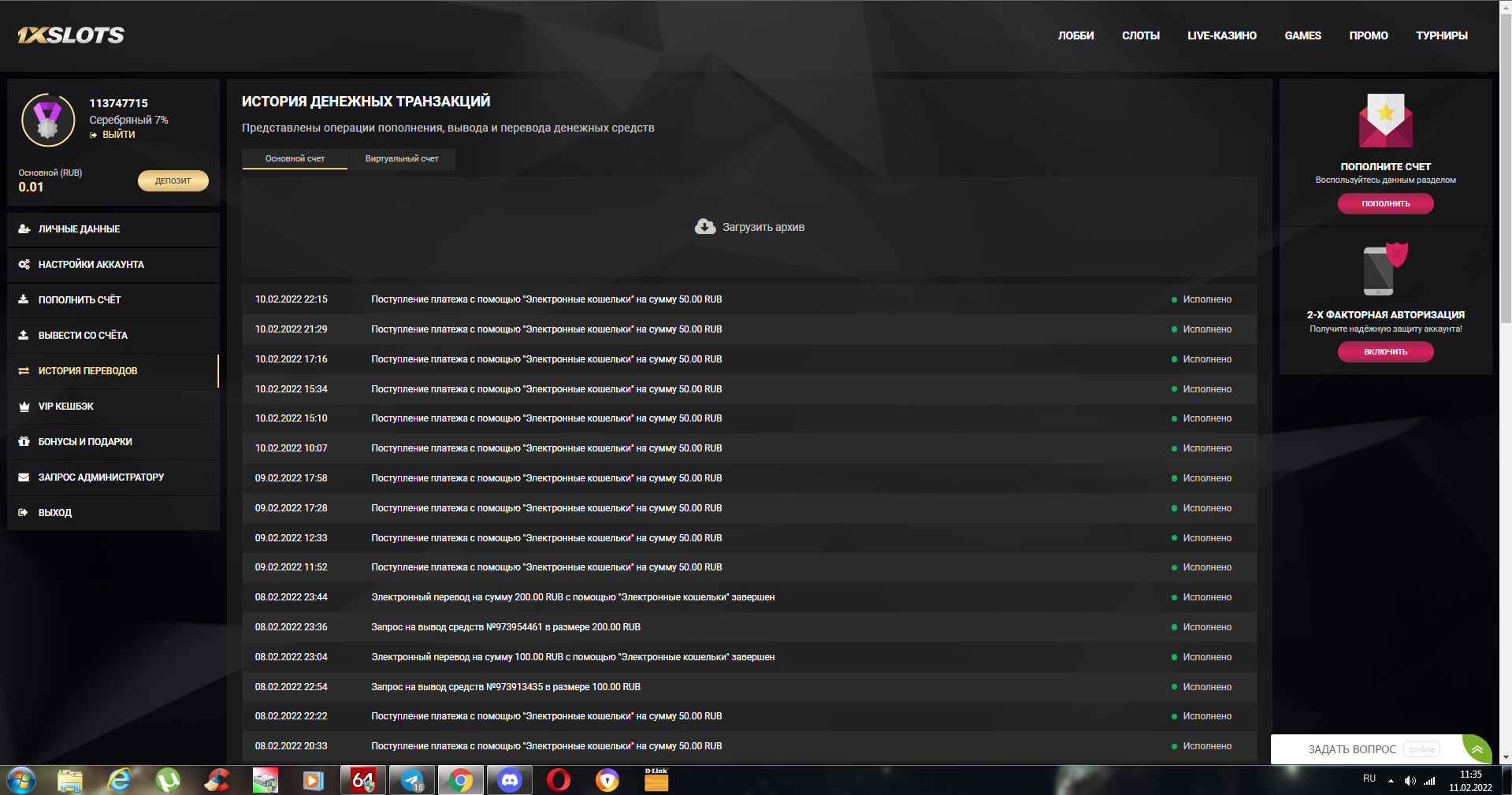Click ВЫХОД in the sidebar menu

coord(113,513)
